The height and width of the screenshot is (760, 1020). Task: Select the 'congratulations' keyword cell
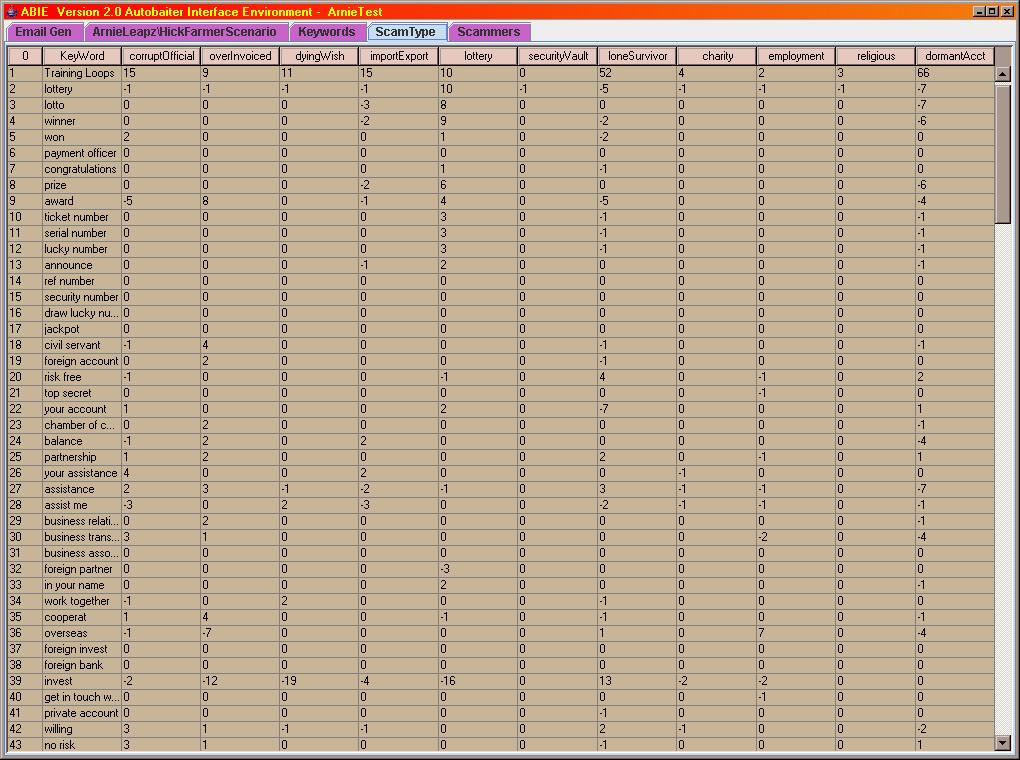82,169
